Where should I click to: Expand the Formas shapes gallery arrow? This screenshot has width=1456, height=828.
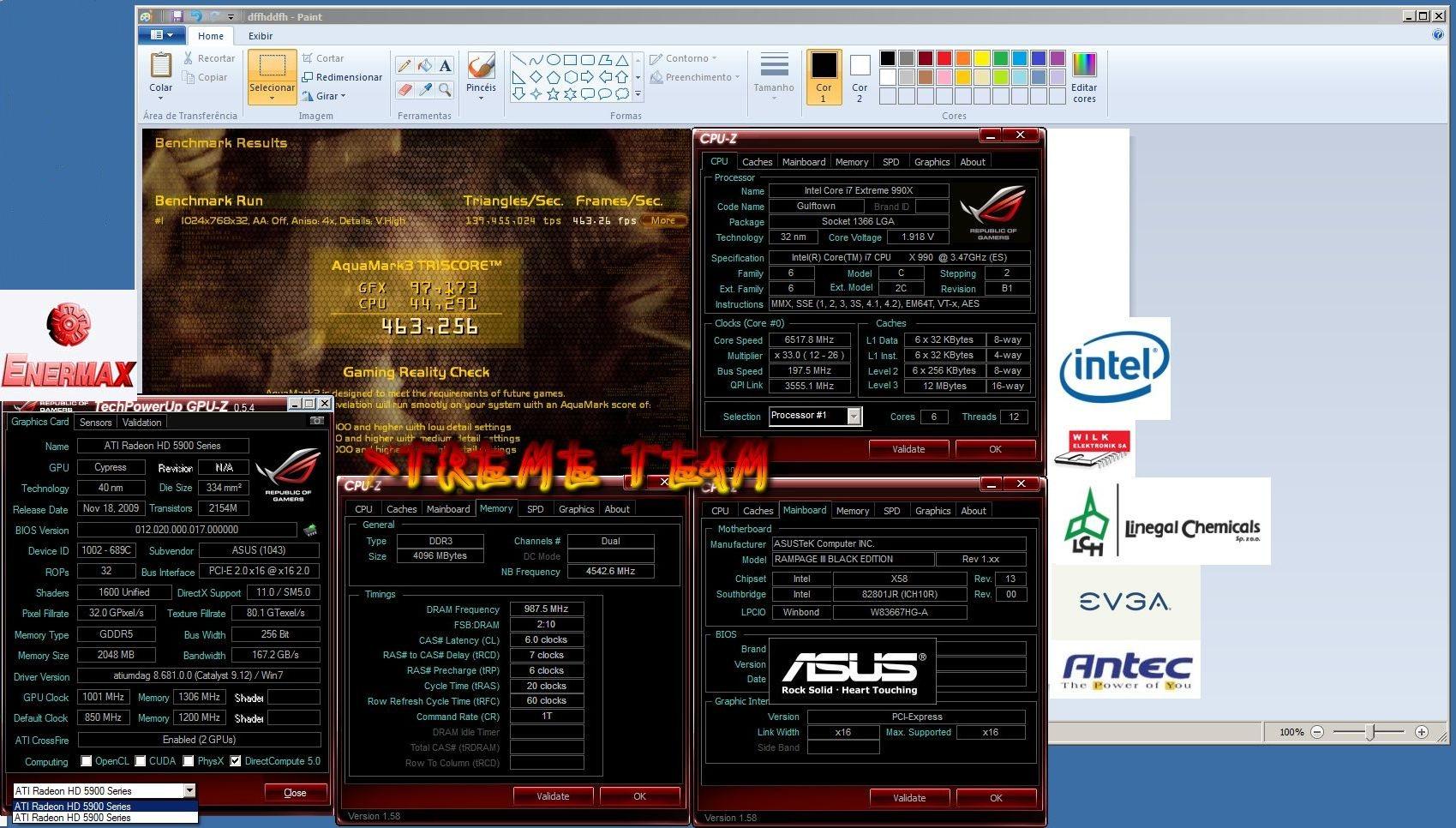tap(638, 93)
